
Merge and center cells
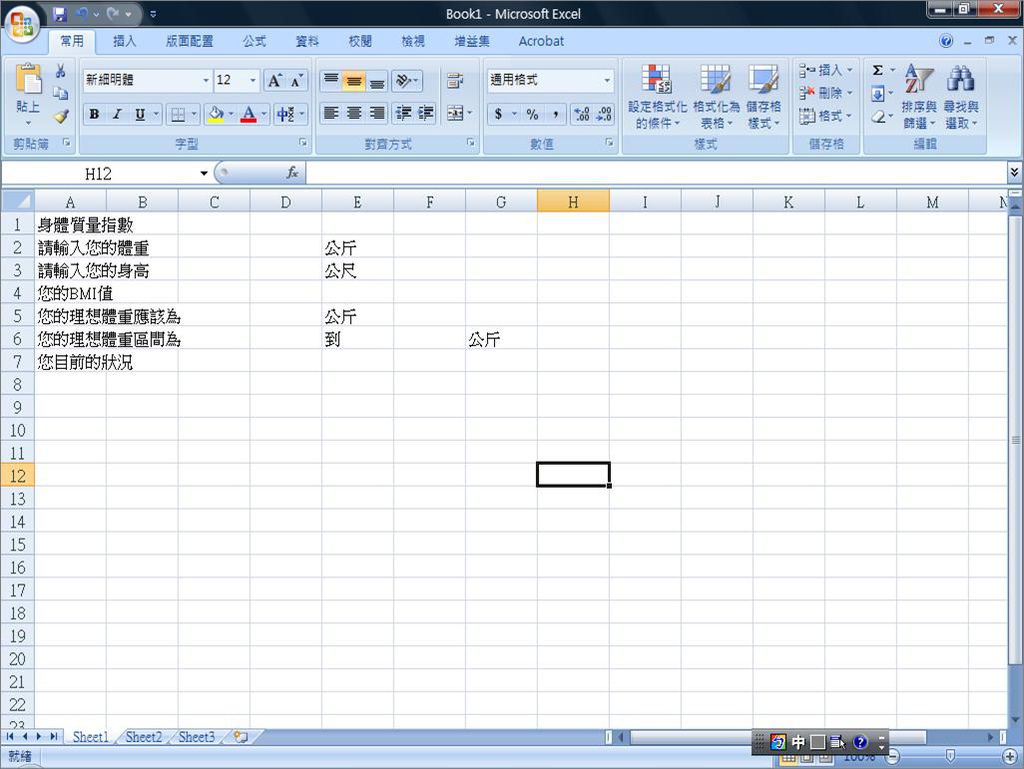[455, 114]
